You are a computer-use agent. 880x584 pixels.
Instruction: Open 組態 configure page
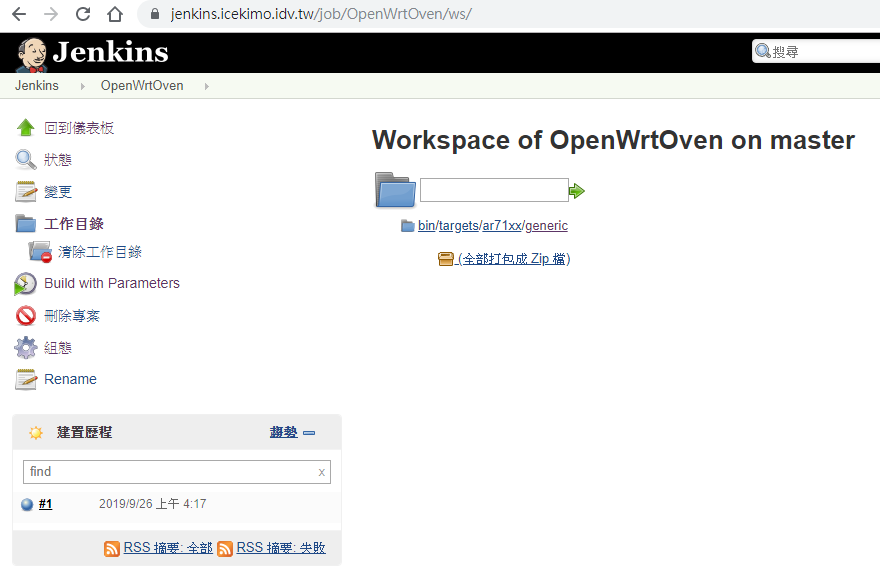tap(58, 348)
